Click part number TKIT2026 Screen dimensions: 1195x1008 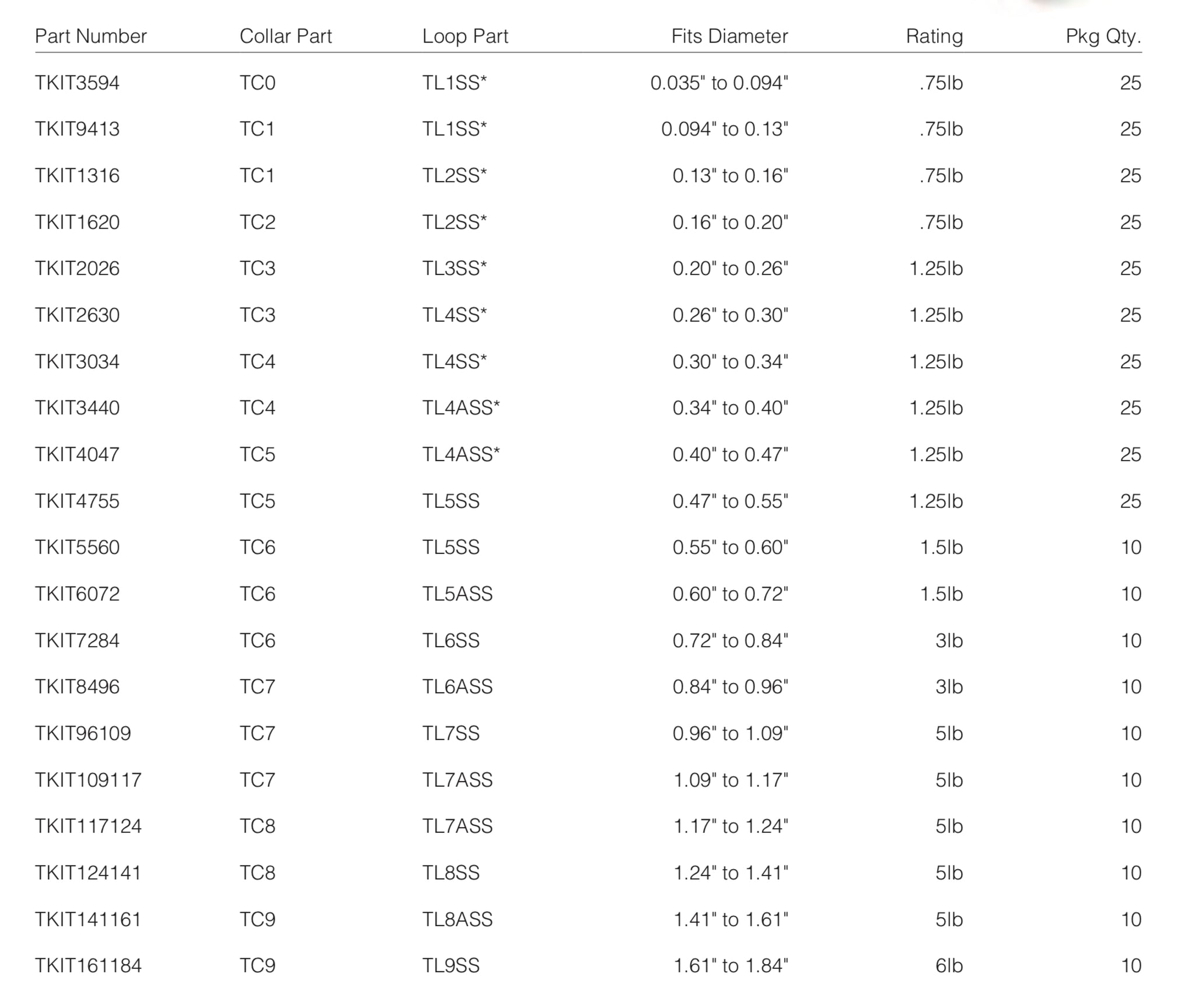(x=77, y=268)
